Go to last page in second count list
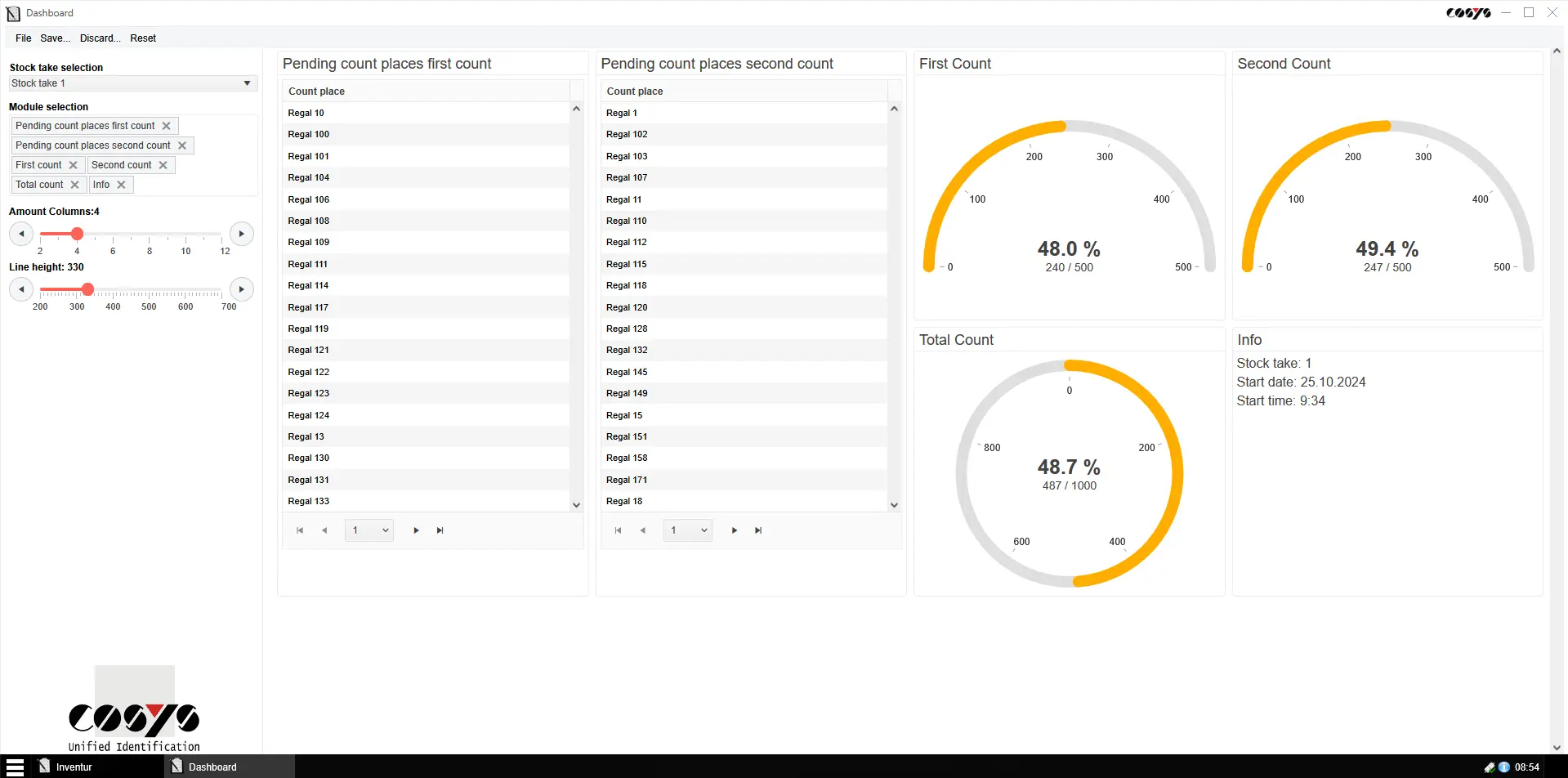The height and width of the screenshot is (778, 1568). (758, 530)
